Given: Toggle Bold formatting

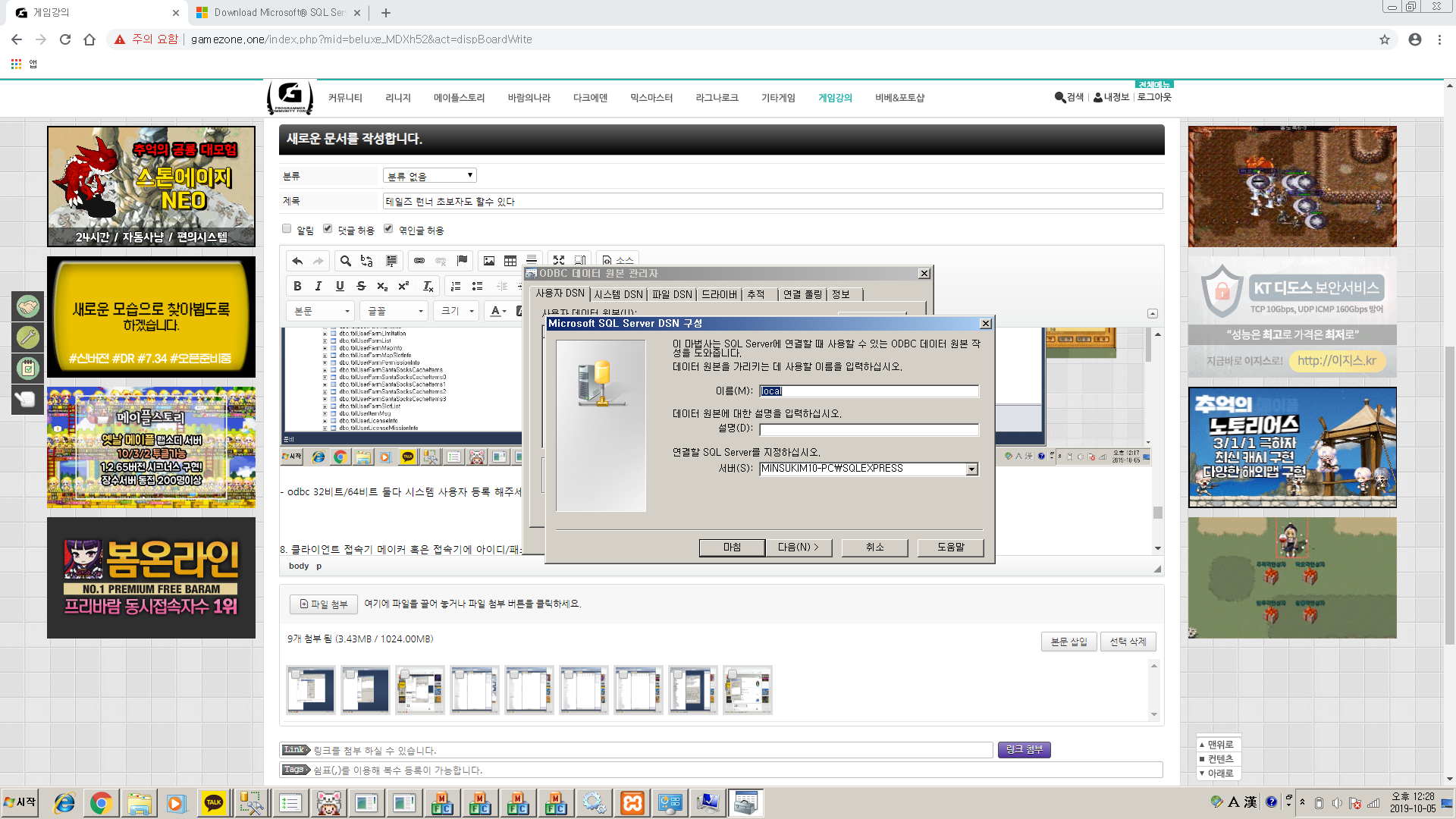Looking at the screenshot, I should [297, 286].
